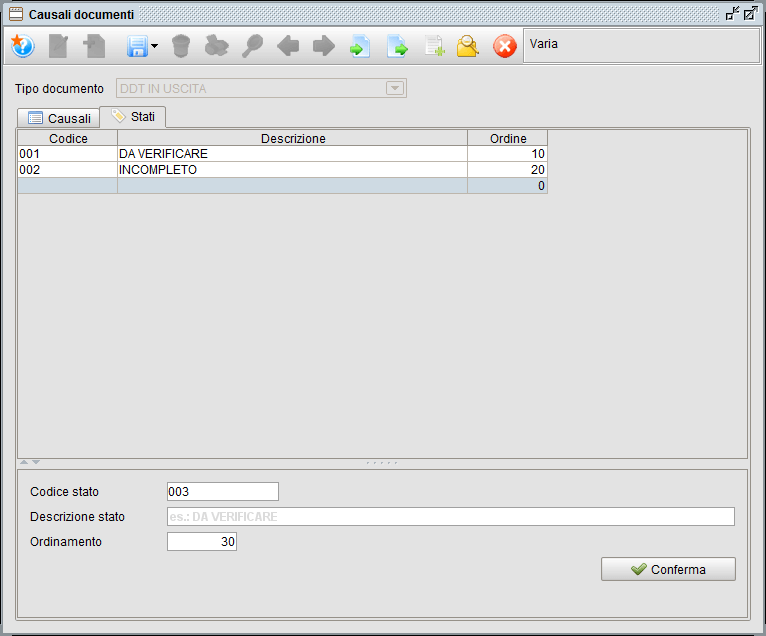Click the new document plus icon
Screen dimensions: 766x636
click(94, 46)
